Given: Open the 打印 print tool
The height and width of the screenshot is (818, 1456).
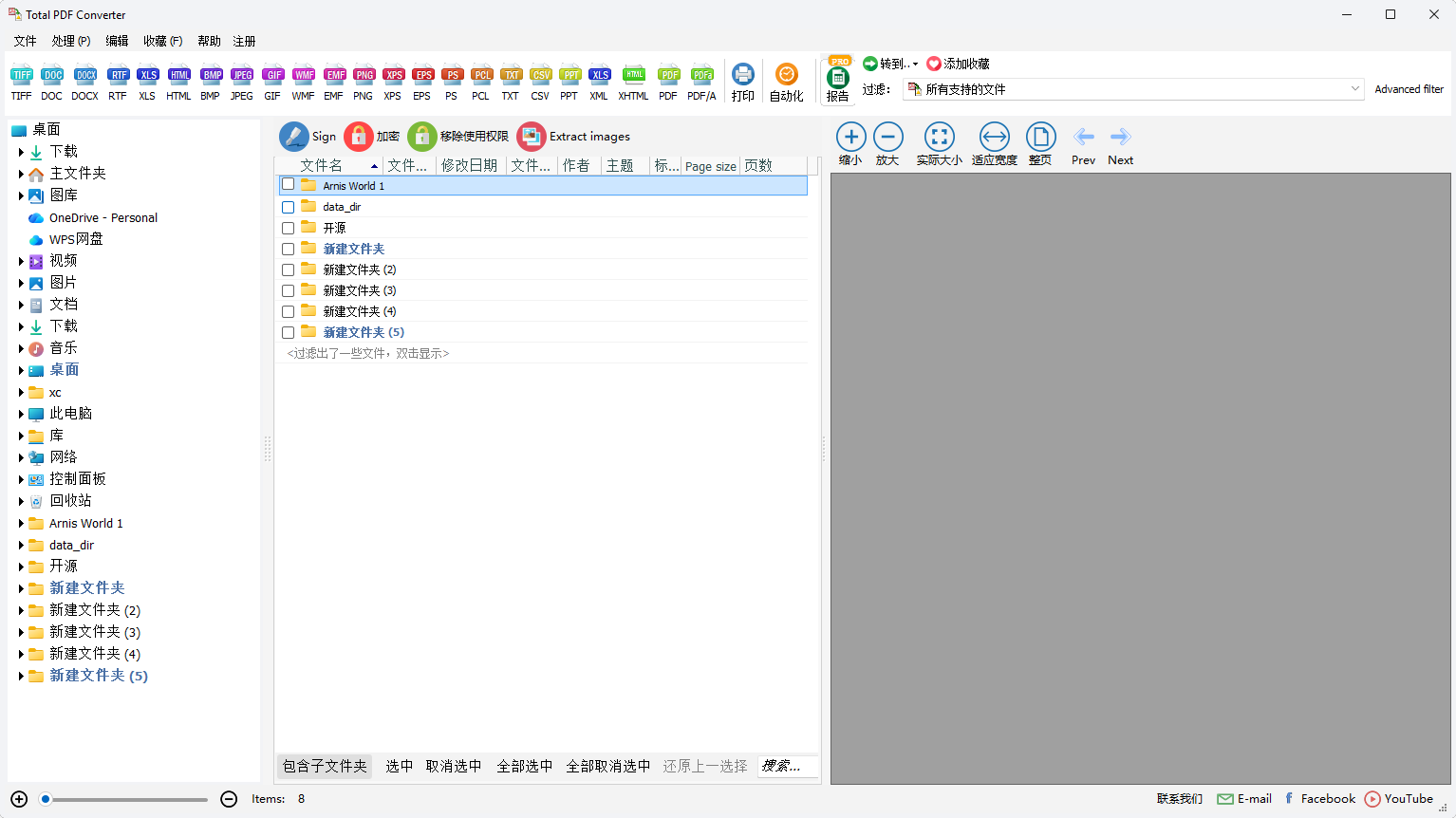Looking at the screenshot, I should (743, 83).
